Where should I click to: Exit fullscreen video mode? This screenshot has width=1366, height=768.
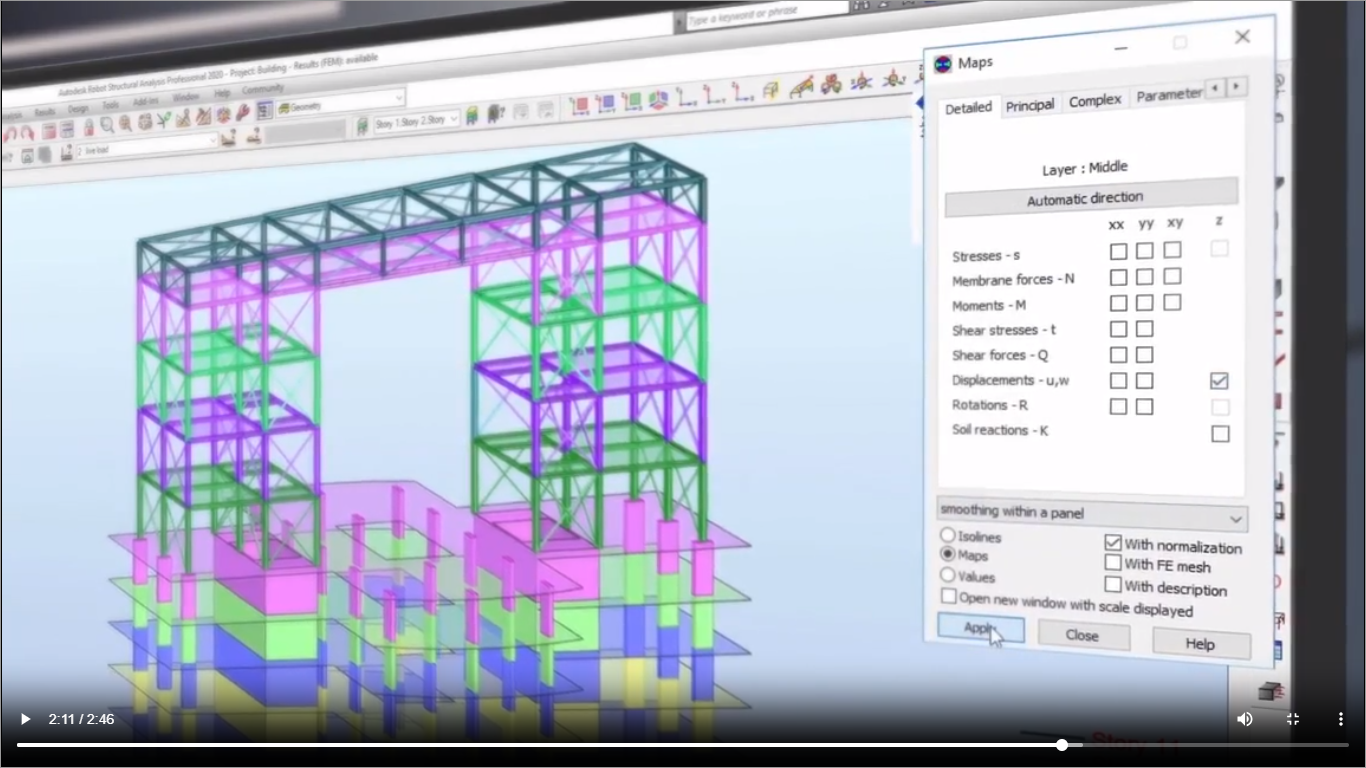(x=1293, y=719)
